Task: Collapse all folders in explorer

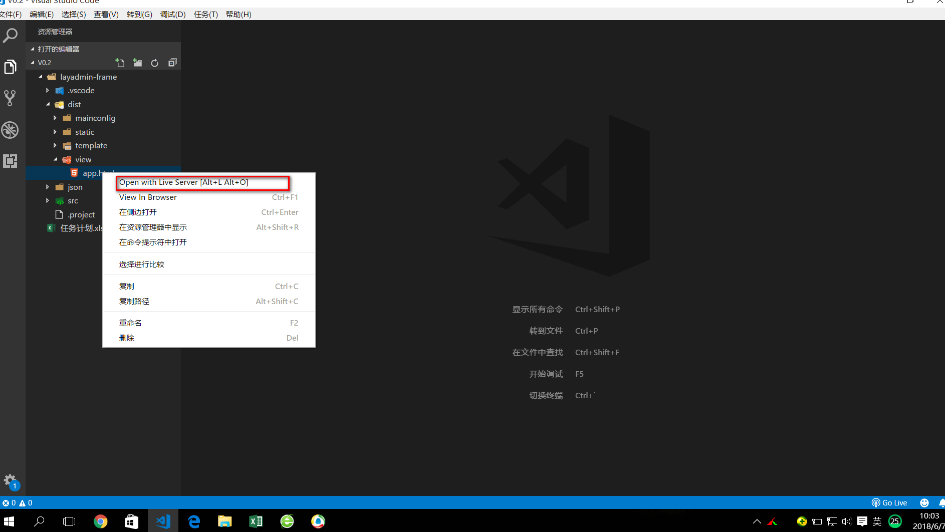Action: click(172, 63)
